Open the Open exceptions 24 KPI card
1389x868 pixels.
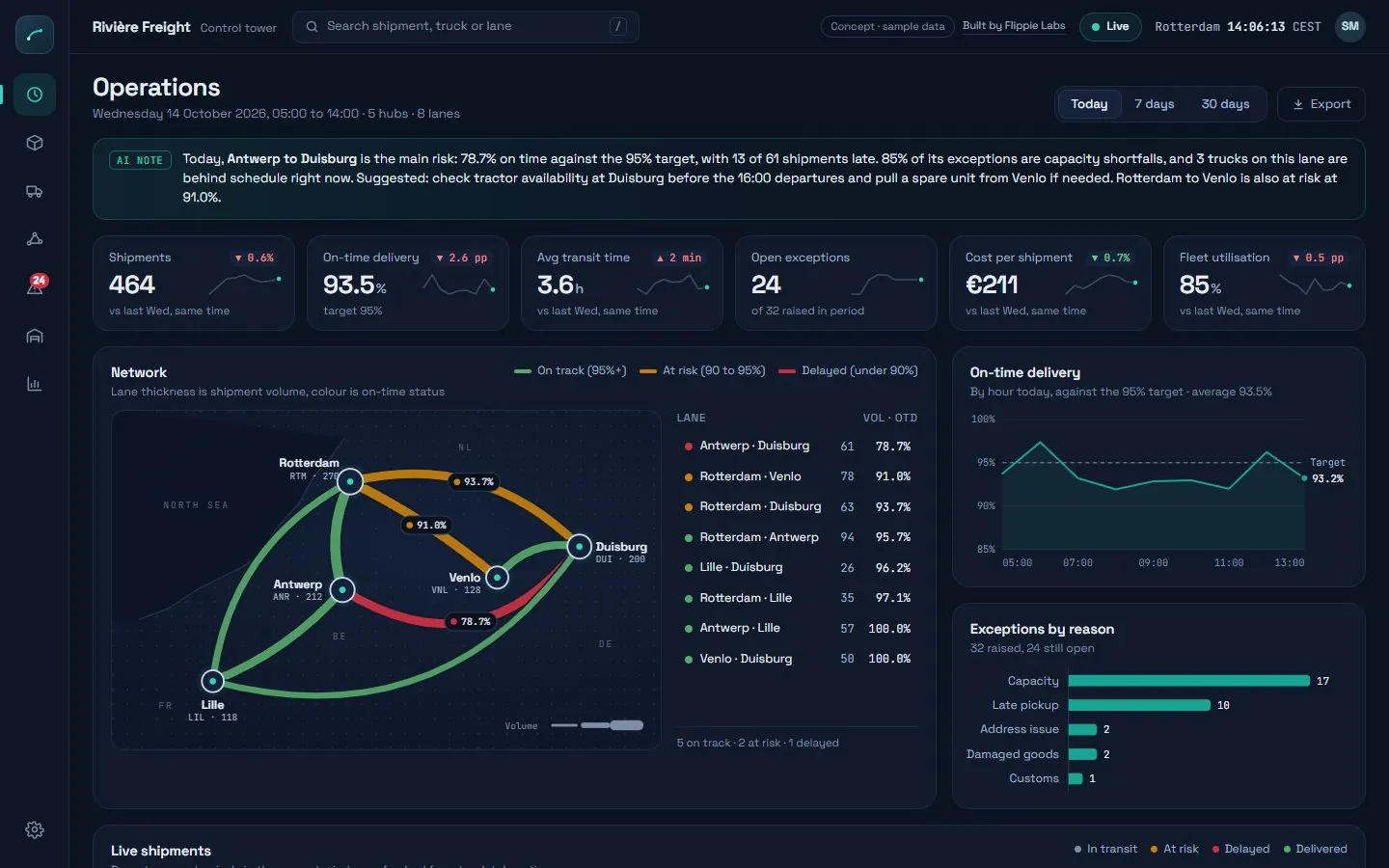click(x=836, y=284)
